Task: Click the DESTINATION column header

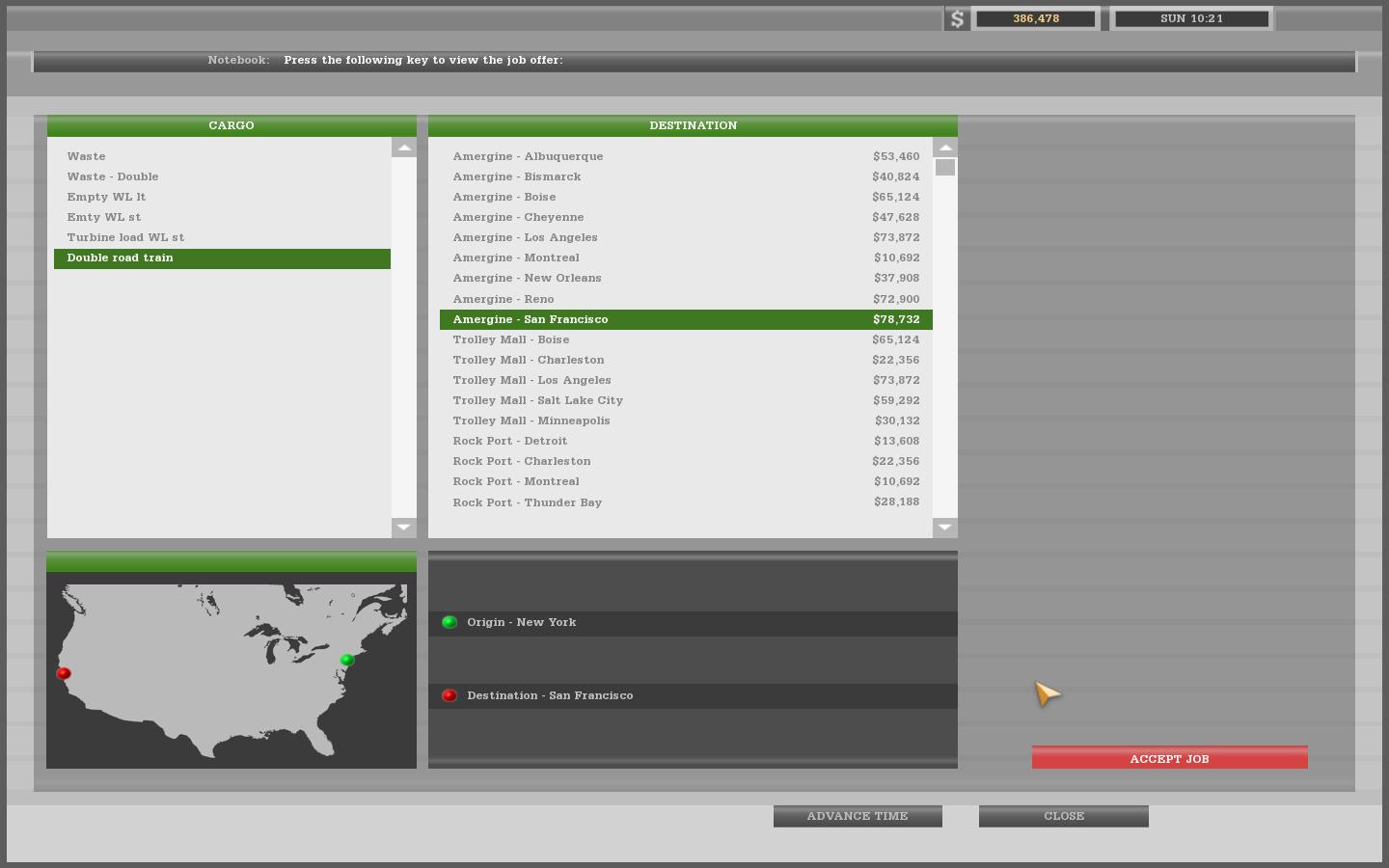Action: 693,125
